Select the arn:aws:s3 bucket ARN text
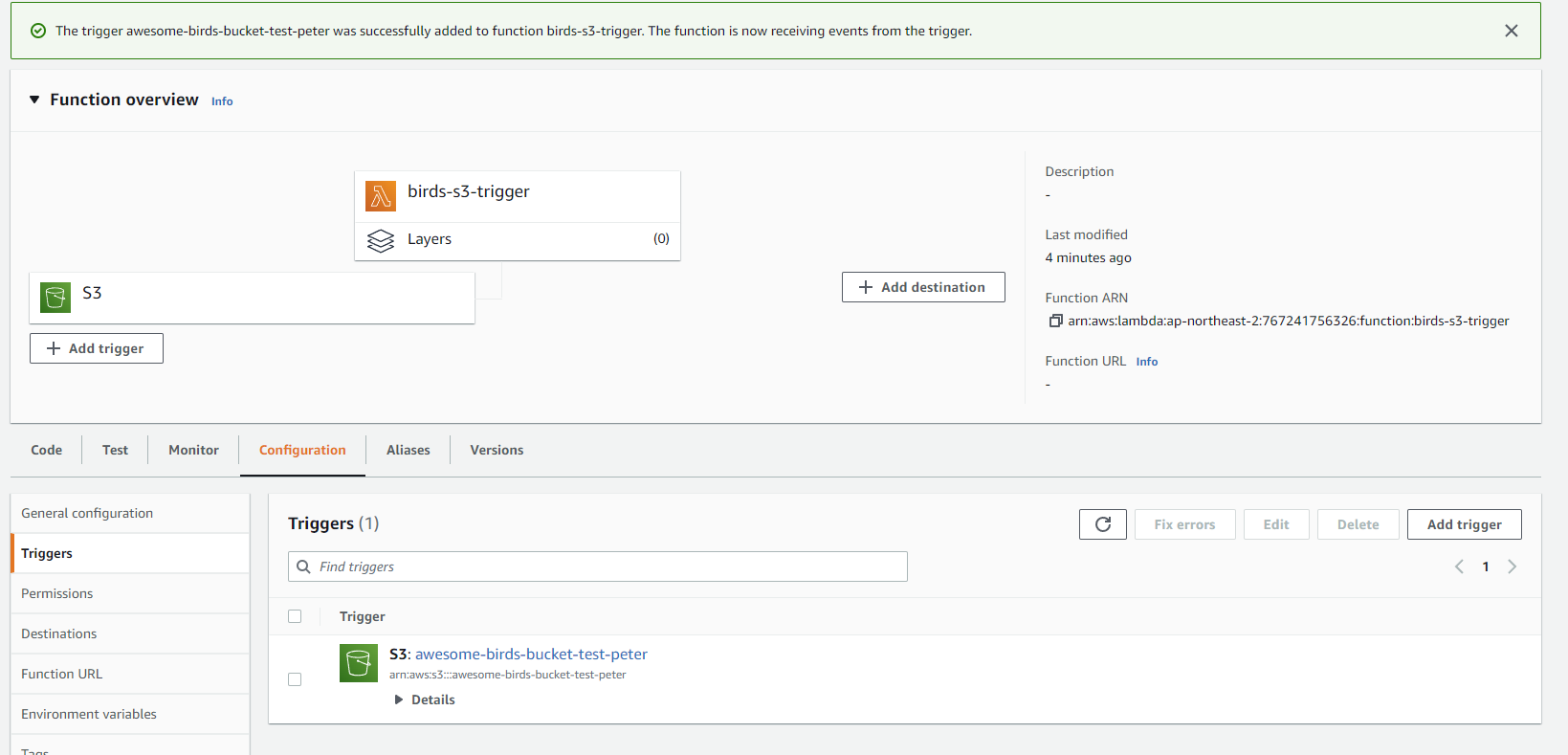Viewport: 1568px width, 755px height. pos(507,675)
